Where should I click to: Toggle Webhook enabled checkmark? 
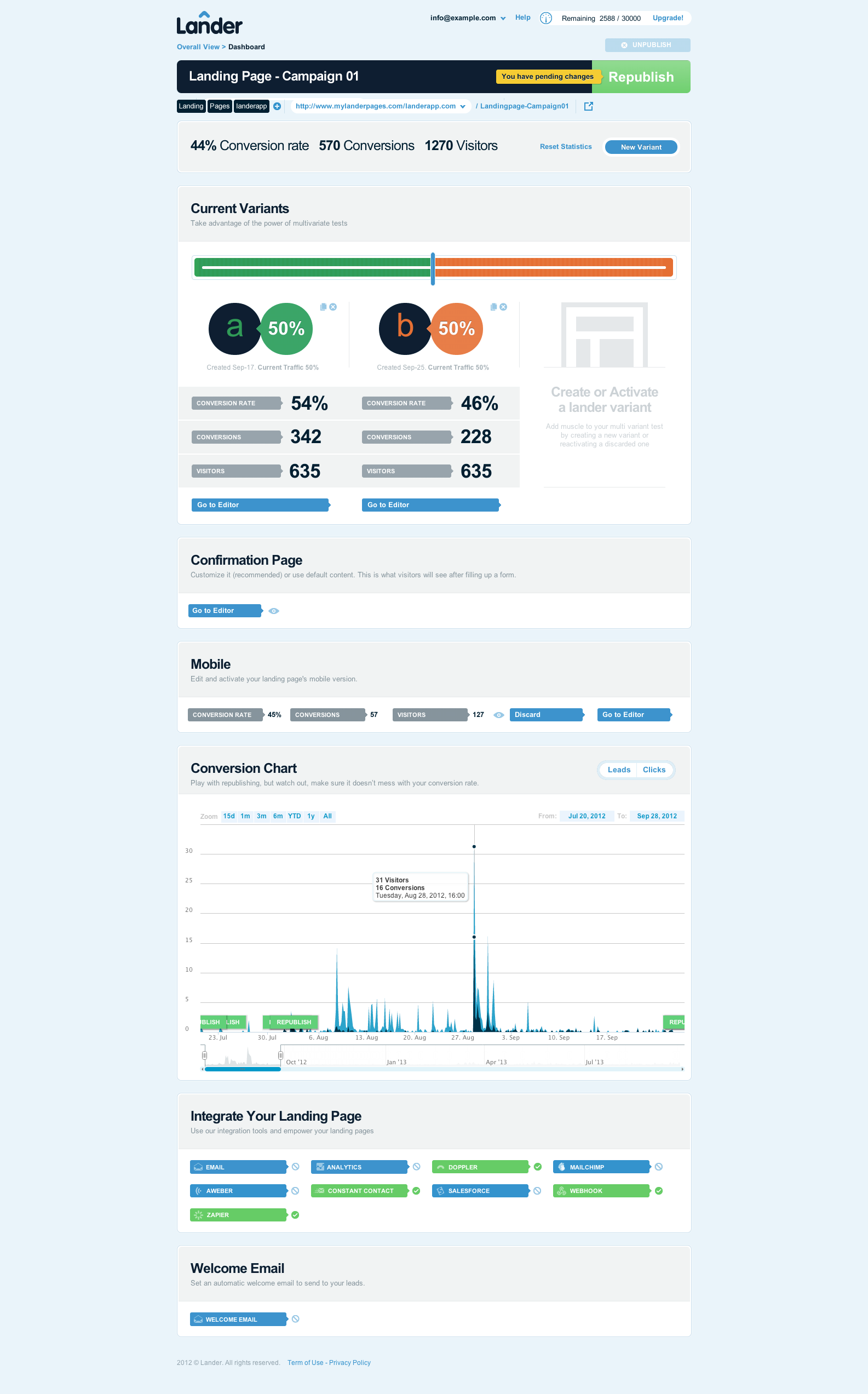[x=659, y=1191]
